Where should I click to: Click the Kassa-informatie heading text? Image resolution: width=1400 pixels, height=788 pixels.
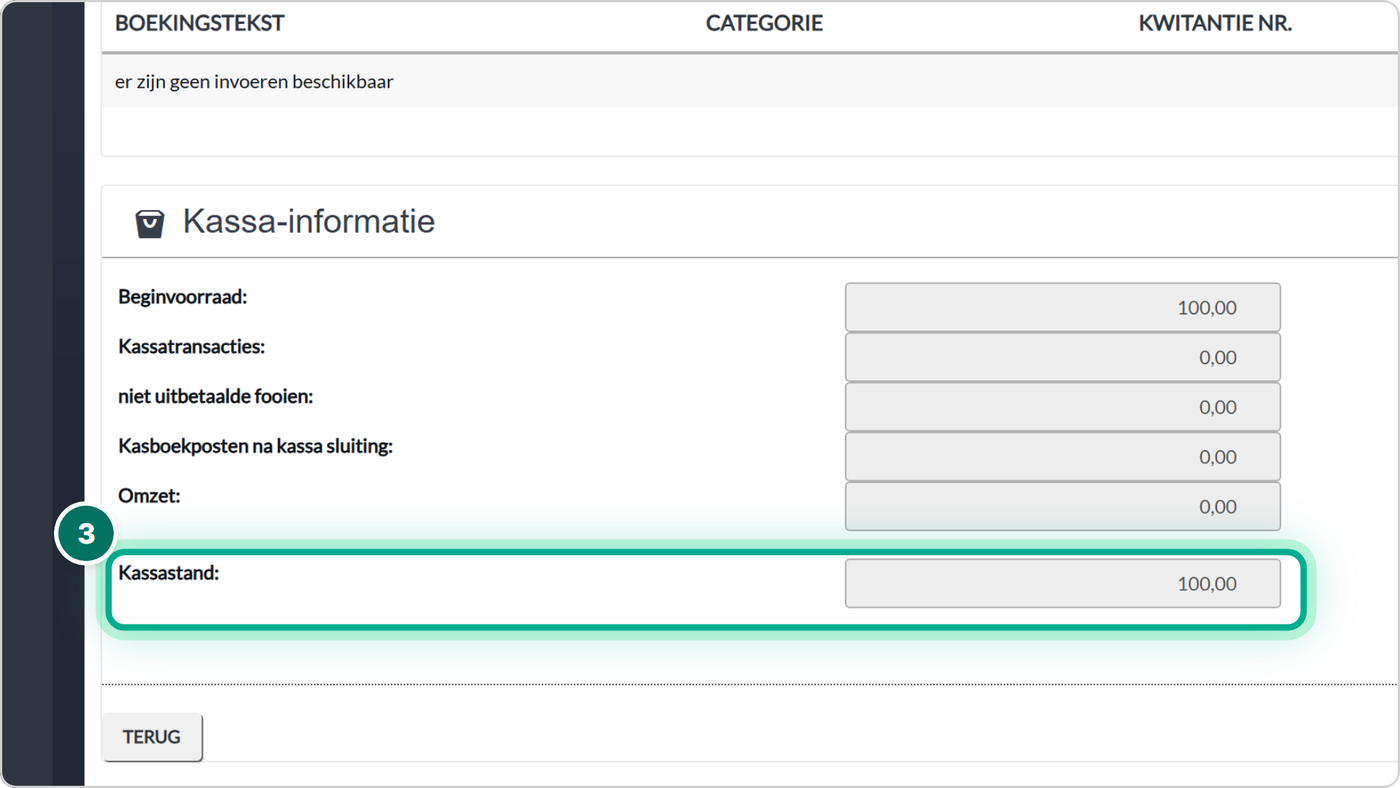click(308, 221)
